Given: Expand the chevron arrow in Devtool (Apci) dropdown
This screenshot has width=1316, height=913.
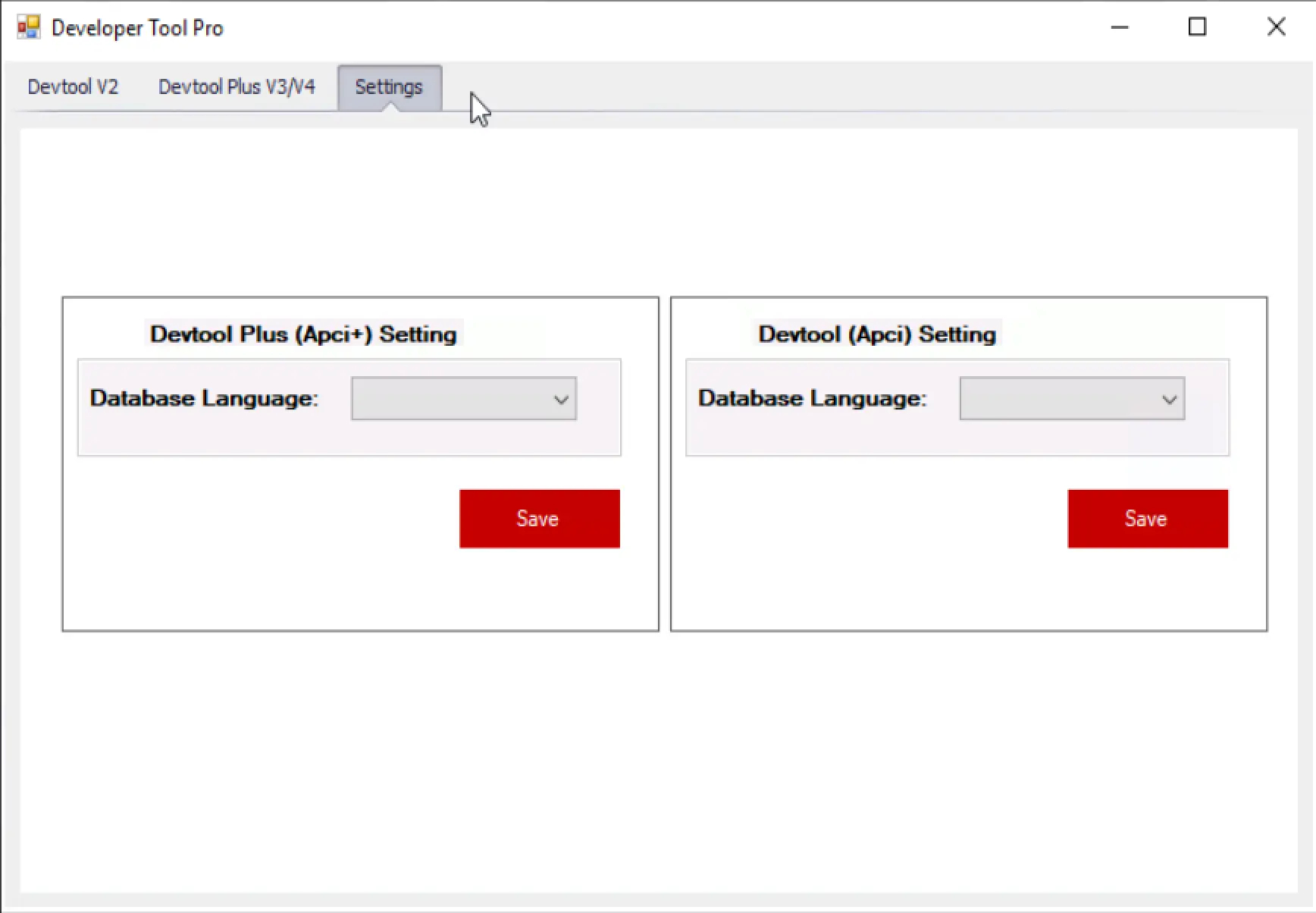Looking at the screenshot, I should point(1170,400).
